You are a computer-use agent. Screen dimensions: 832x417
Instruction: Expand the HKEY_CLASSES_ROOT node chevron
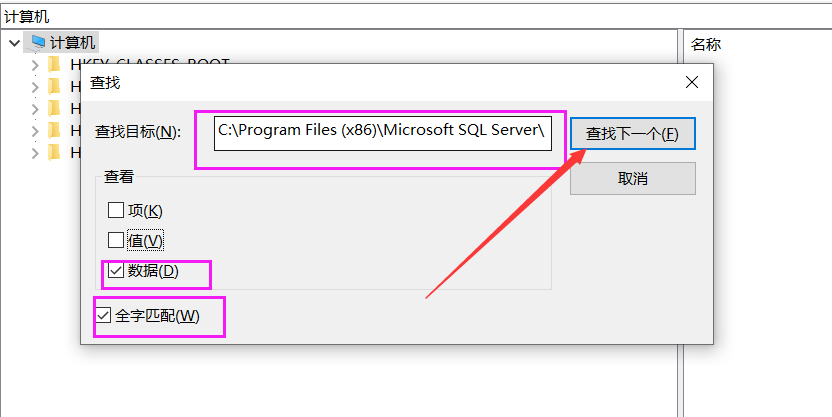pos(35,65)
